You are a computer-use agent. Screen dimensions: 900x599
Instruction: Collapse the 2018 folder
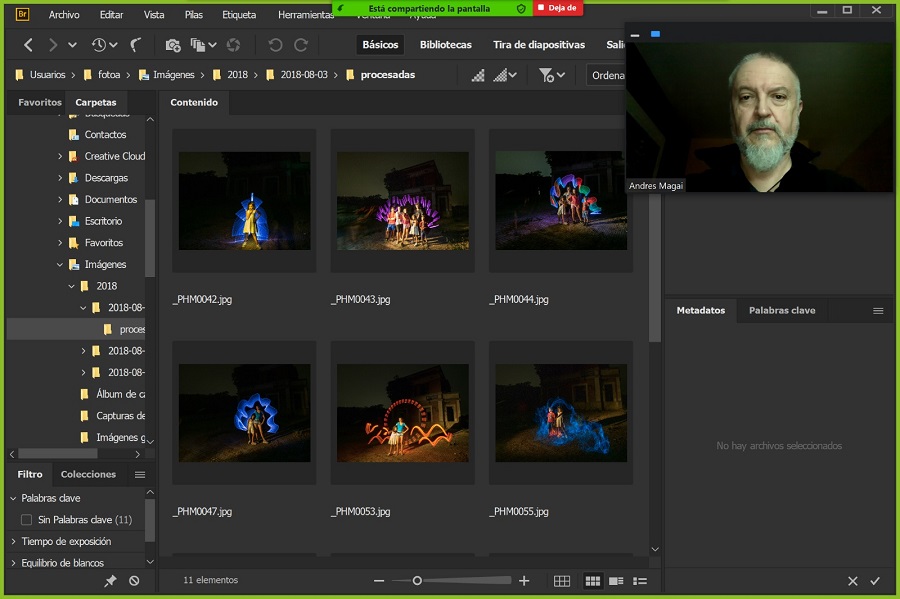(71, 286)
